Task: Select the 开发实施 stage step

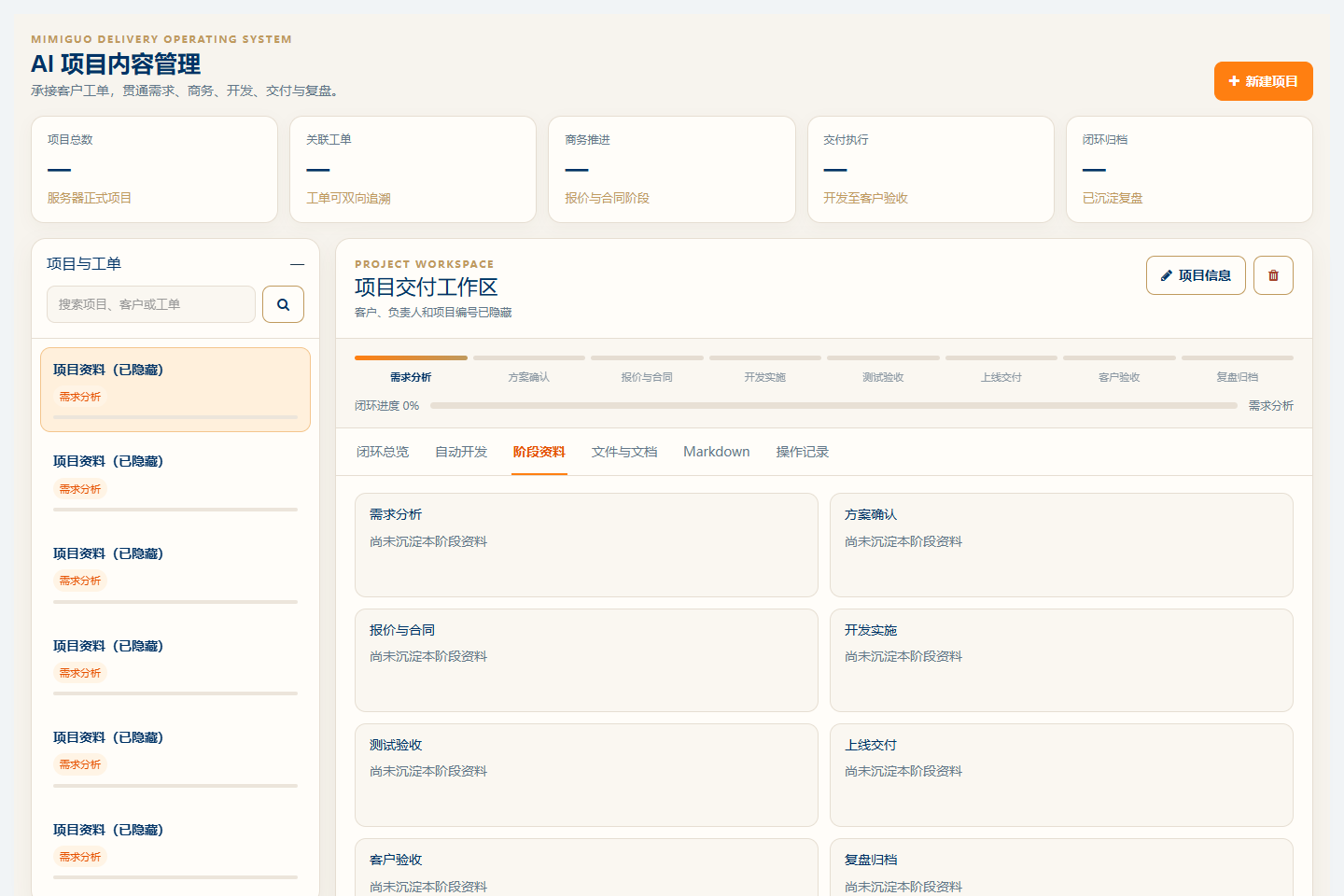Action: pyautogui.click(x=765, y=370)
